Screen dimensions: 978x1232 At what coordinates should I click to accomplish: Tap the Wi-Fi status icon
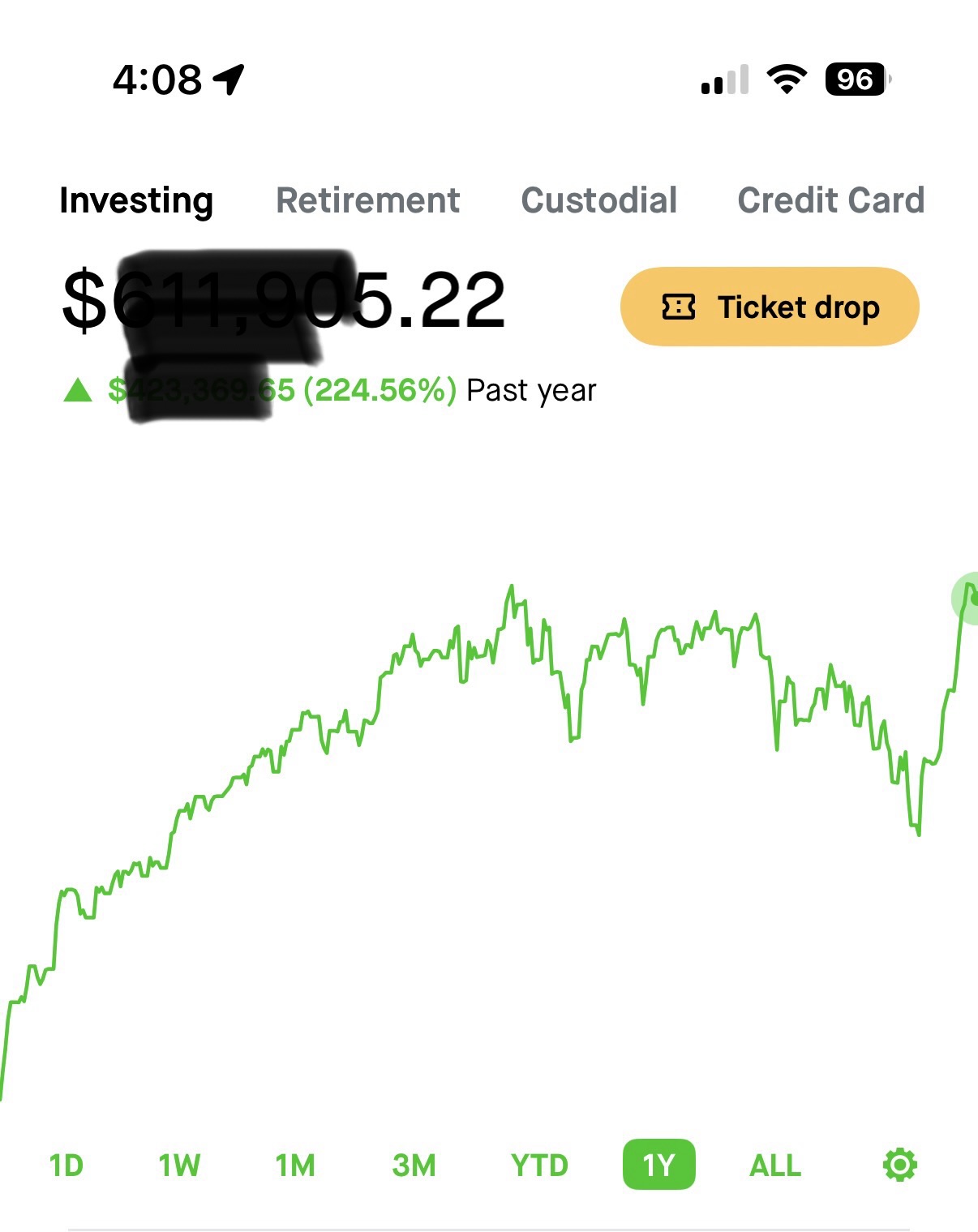coord(786,79)
